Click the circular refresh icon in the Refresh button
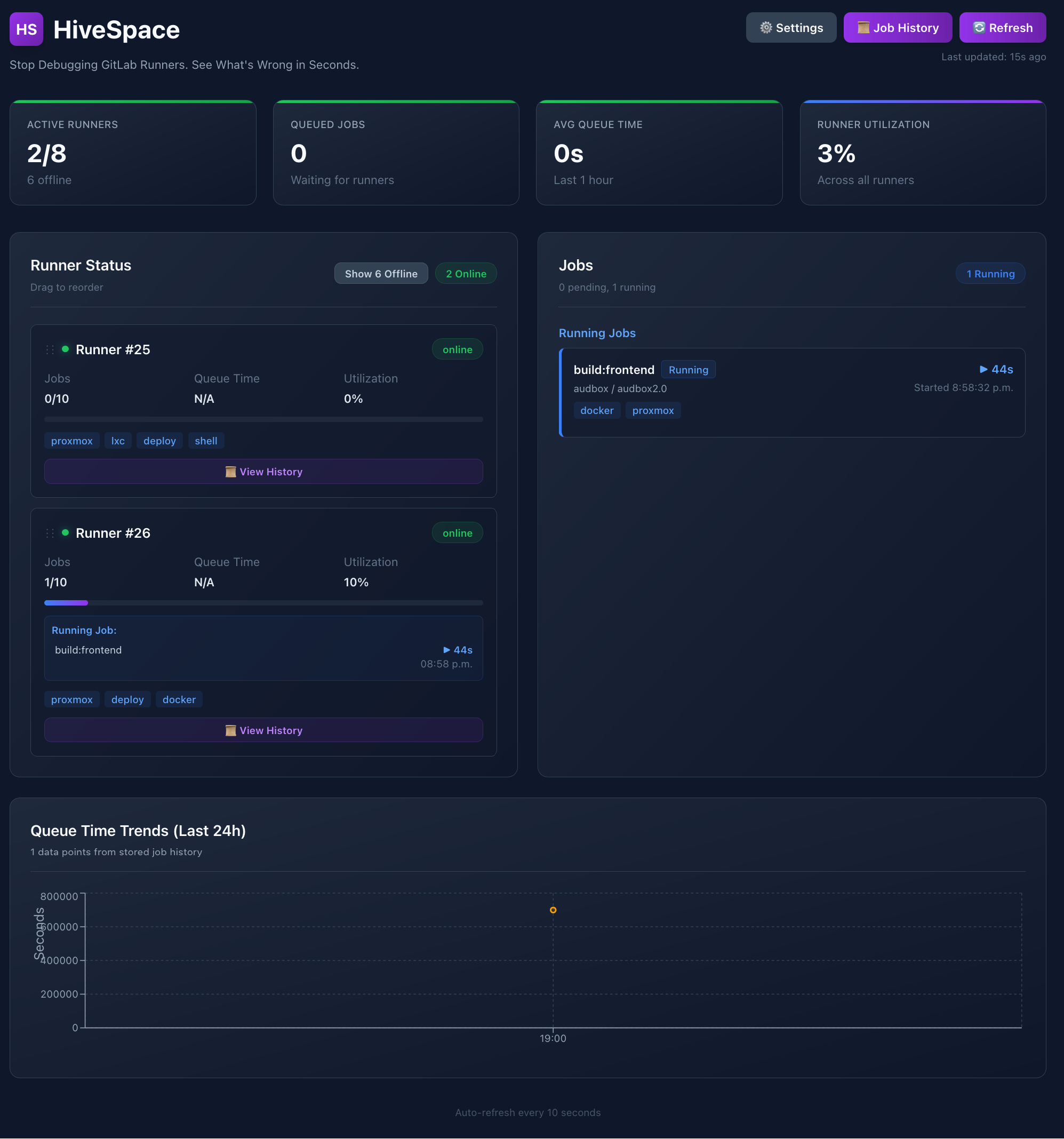The image size is (1064, 1139). pos(979,27)
